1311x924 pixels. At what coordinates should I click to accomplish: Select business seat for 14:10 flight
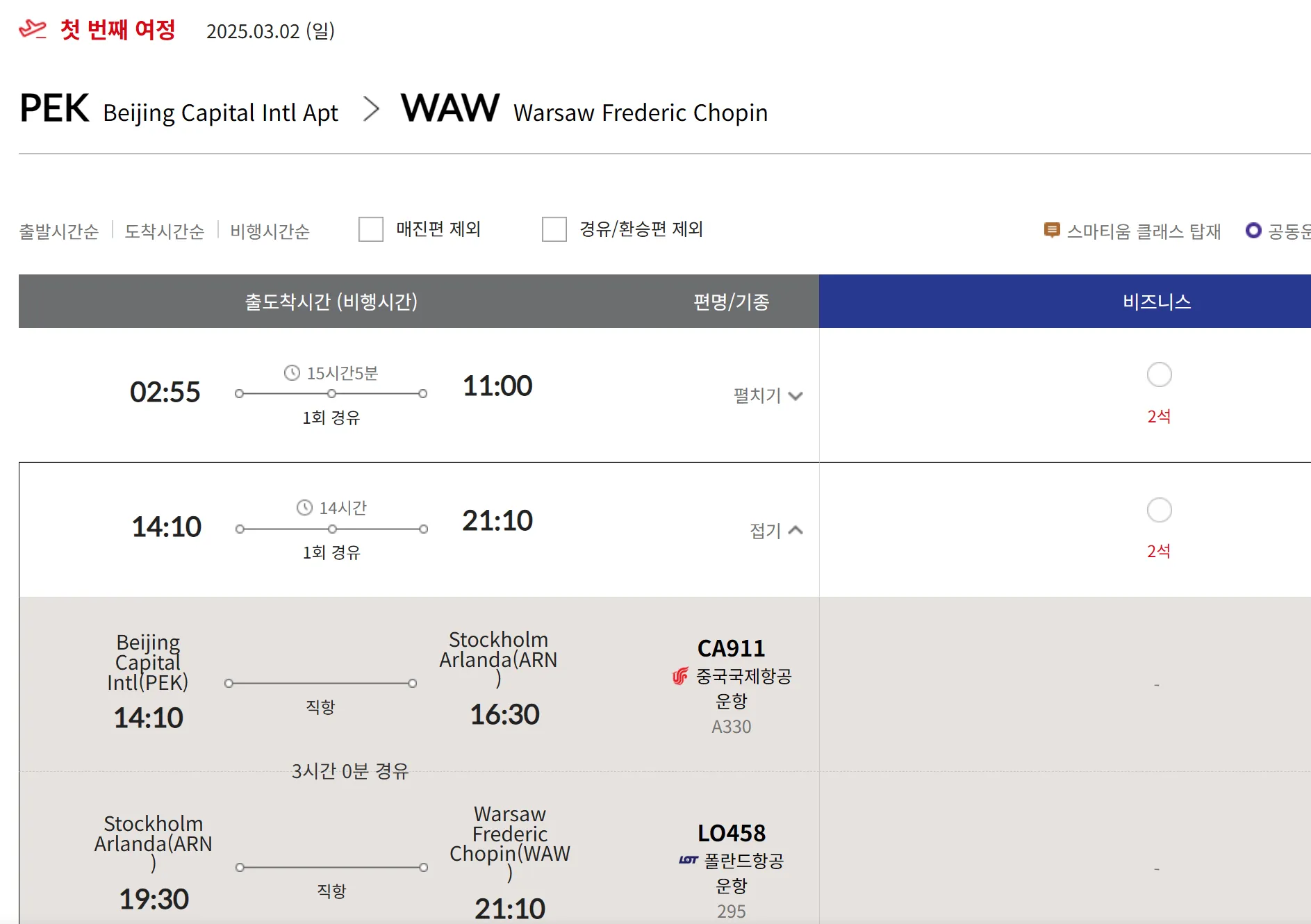coord(1159,510)
